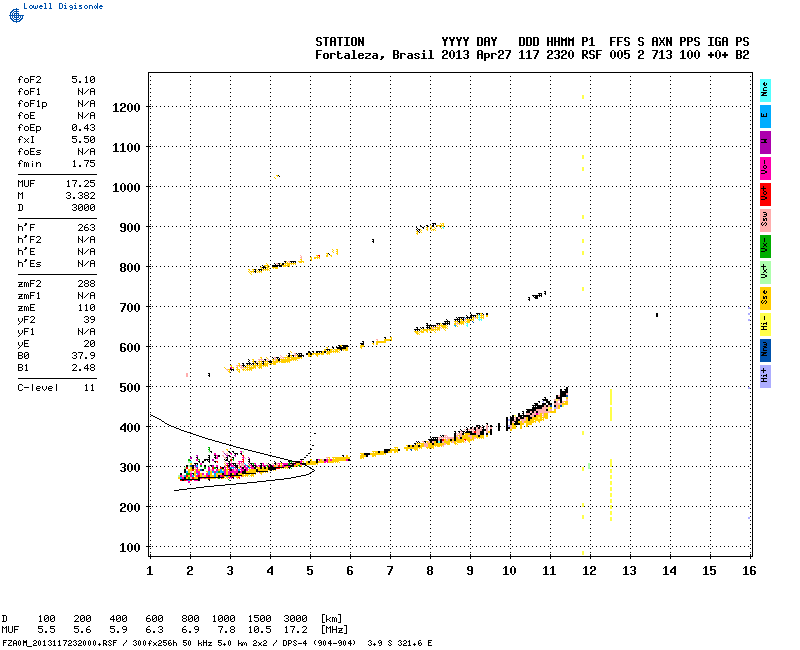800x650 pixels.
Task: Click the foF1p parameter label
Action: click(32, 104)
